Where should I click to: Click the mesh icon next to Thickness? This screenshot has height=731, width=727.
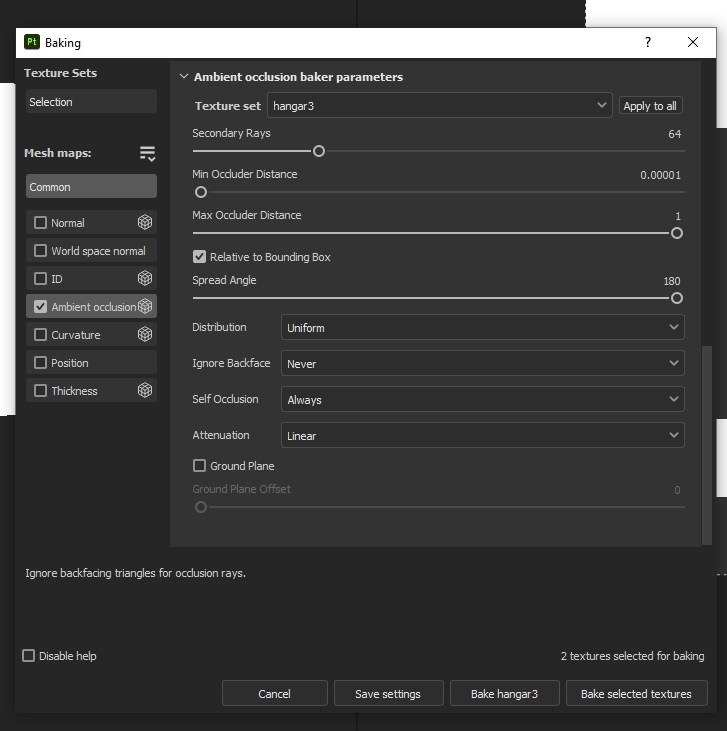pos(145,390)
